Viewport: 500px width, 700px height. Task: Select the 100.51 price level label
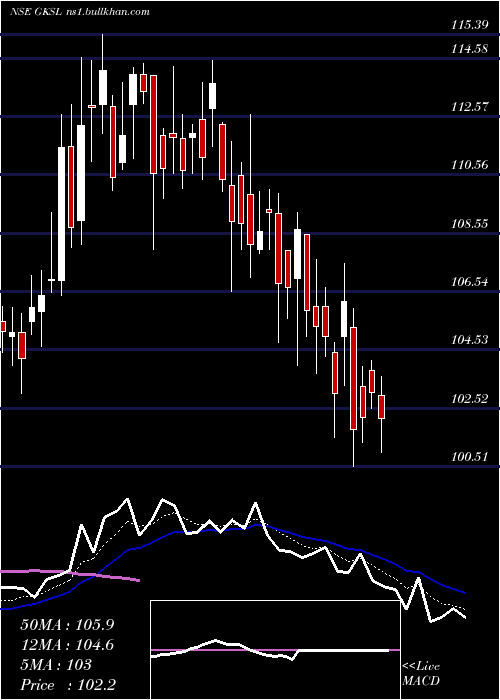coord(469,457)
